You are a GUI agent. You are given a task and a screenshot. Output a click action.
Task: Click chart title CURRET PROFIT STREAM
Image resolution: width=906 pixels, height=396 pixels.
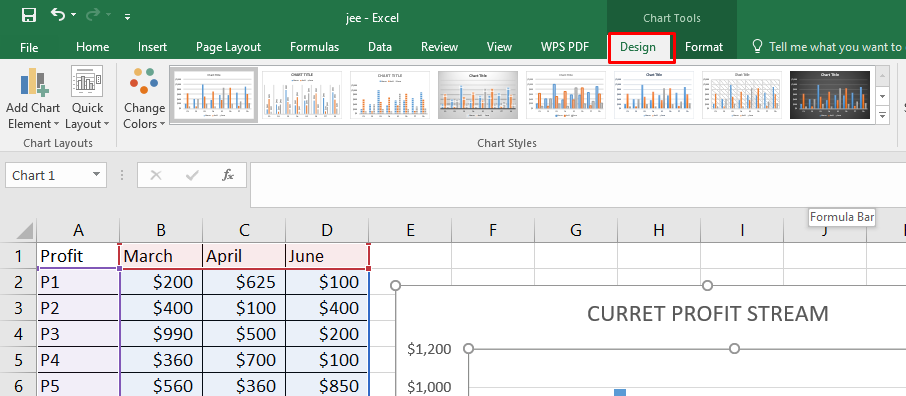coord(707,314)
